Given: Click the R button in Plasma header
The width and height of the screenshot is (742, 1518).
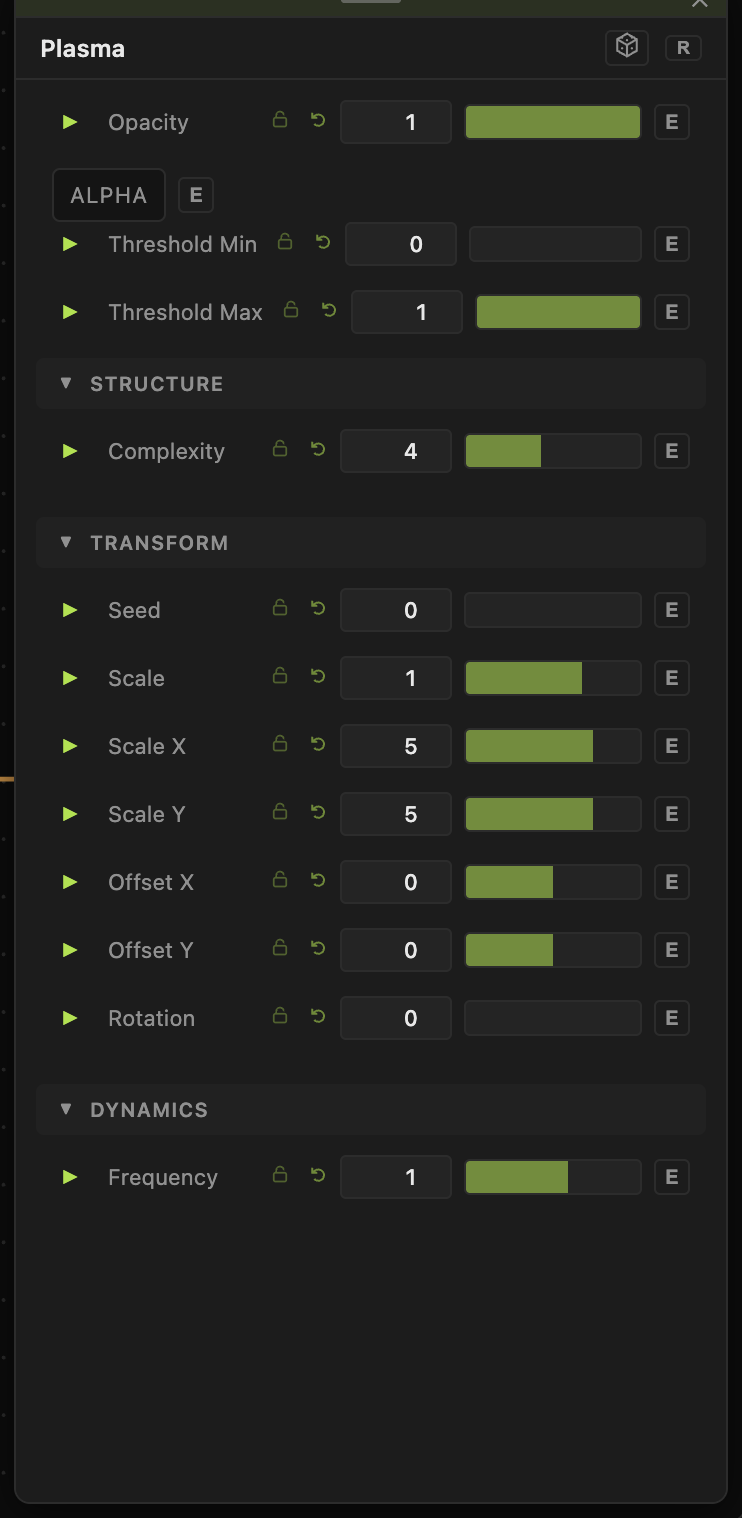Looking at the screenshot, I should pyautogui.click(x=684, y=48).
